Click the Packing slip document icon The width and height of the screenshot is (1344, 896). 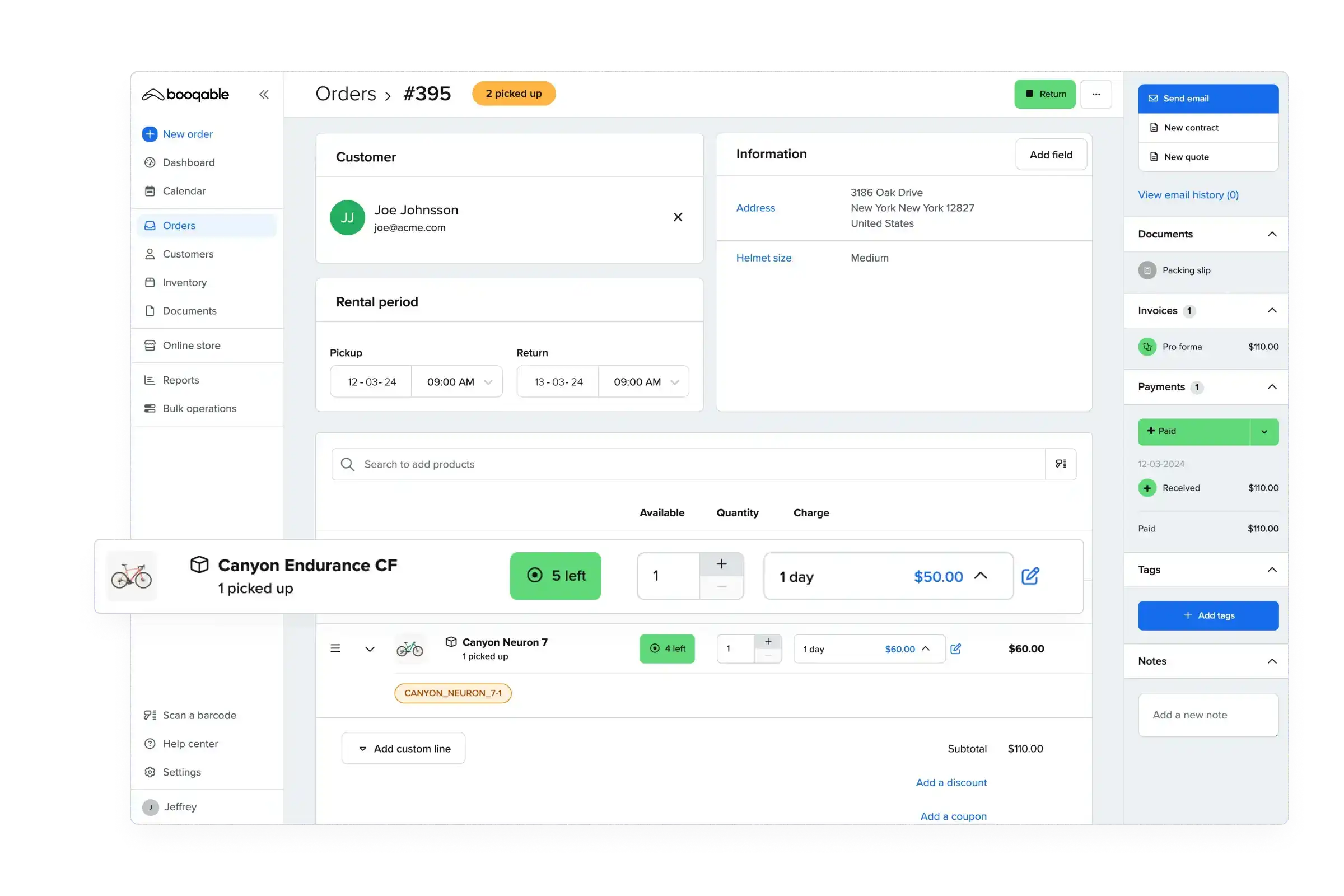click(1147, 270)
